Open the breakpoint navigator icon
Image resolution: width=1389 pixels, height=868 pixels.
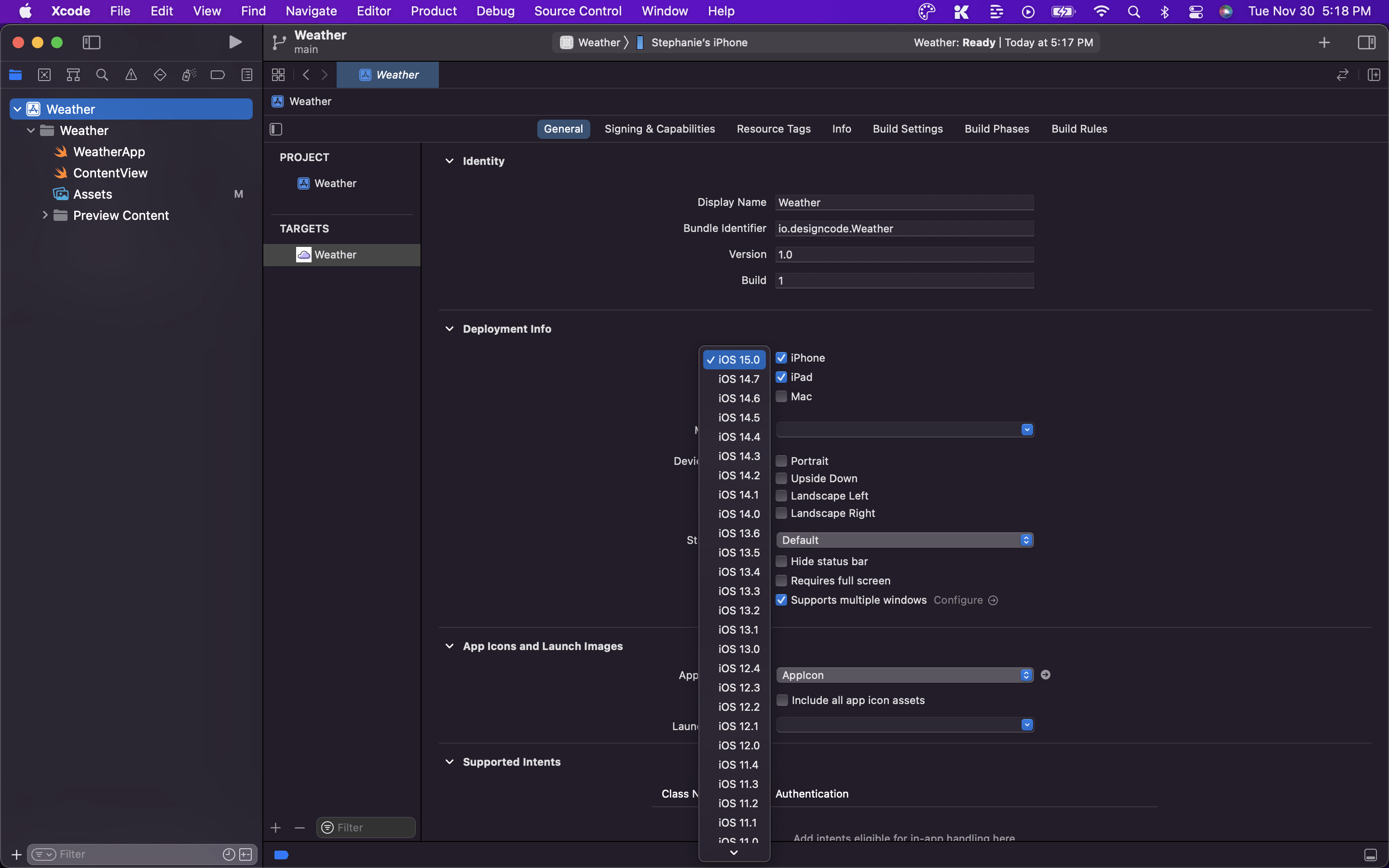coord(218,75)
